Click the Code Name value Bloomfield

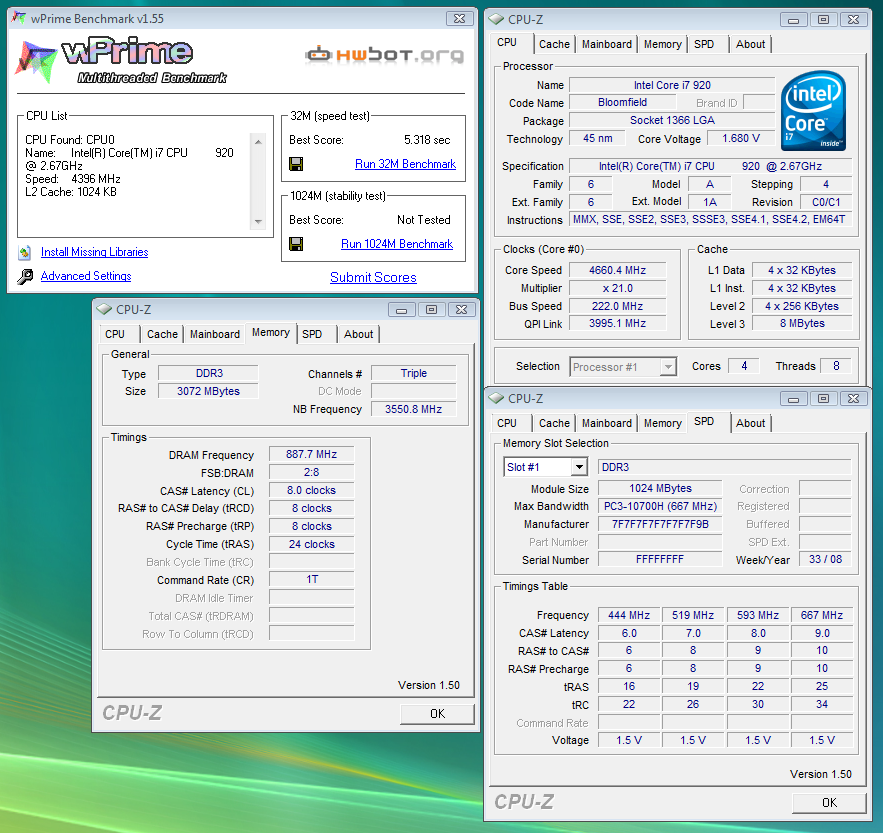click(622, 103)
